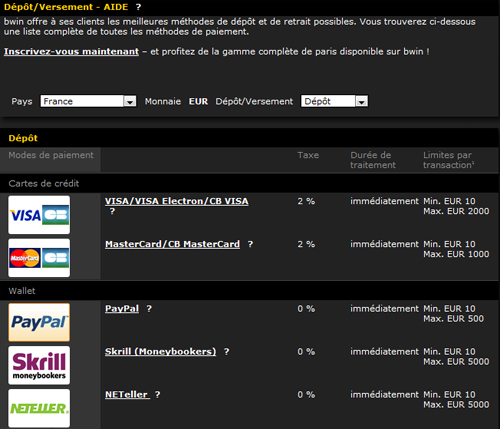Click the NETELLER logo

click(39, 408)
